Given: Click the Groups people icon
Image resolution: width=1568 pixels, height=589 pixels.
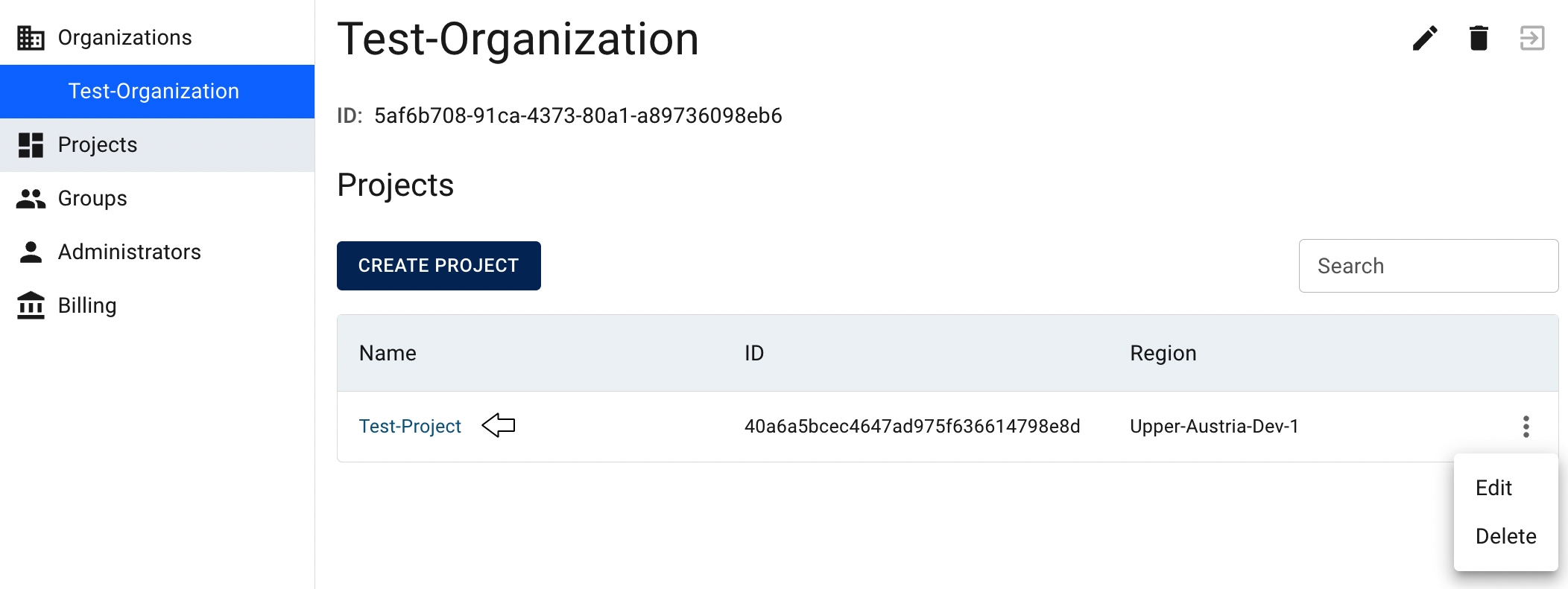Looking at the screenshot, I should pyautogui.click(x=31, y=199).
